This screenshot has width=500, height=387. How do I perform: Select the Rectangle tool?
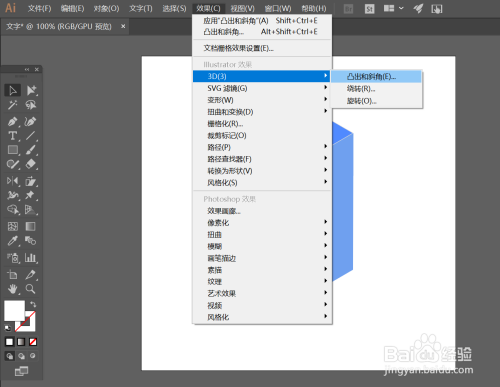[x=13, y=150]
